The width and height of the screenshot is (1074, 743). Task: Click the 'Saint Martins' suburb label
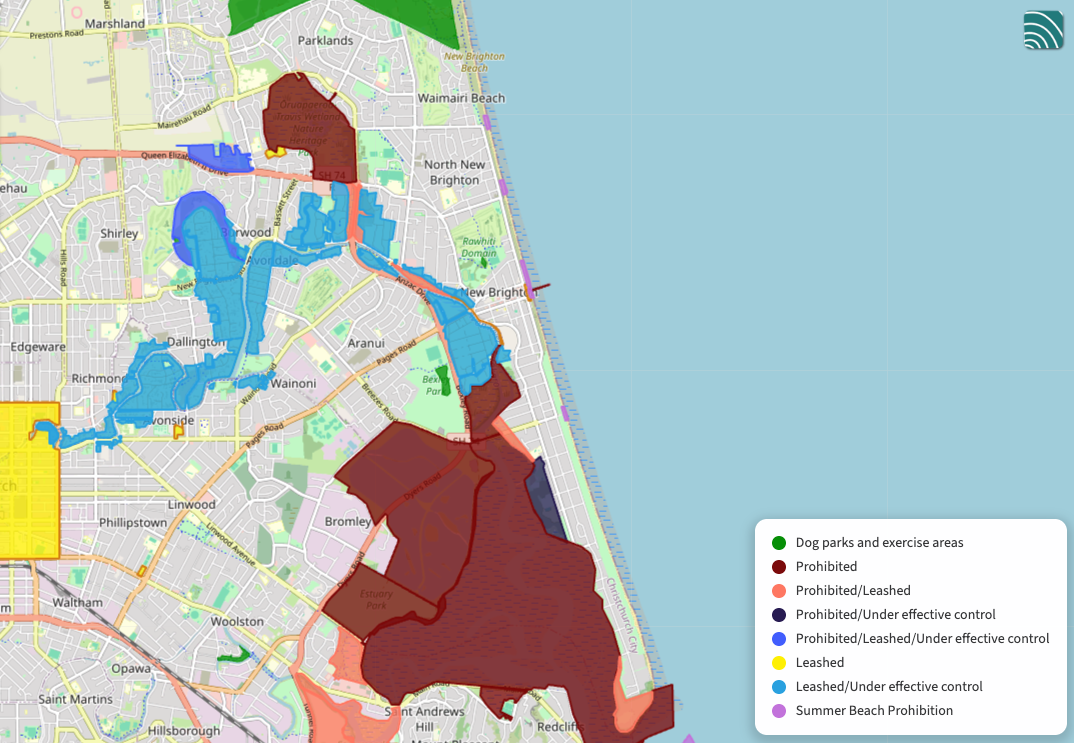click(75, 699)
